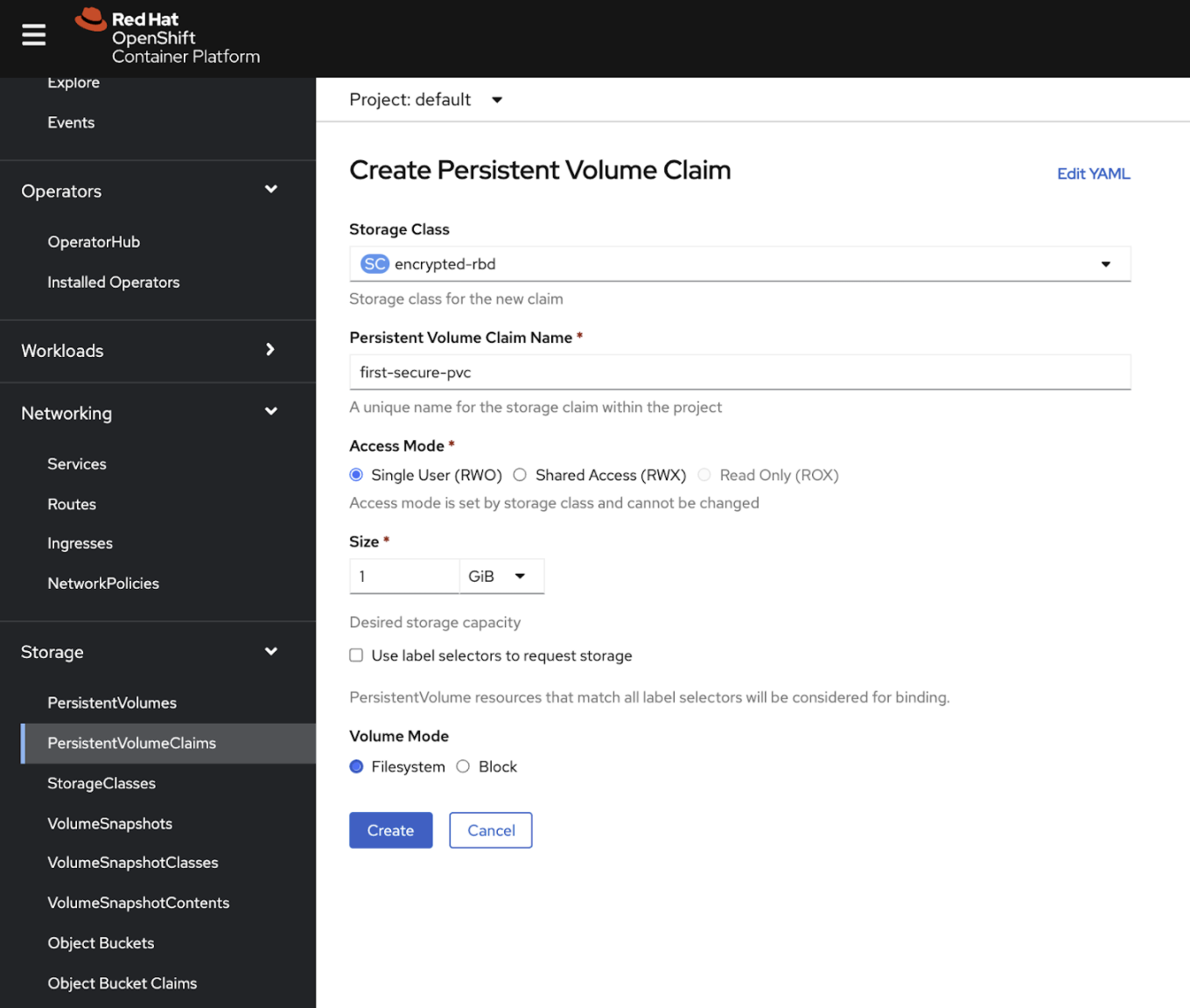Open the encrypted-rbd Storage Class dropdown

coord(740,264)
